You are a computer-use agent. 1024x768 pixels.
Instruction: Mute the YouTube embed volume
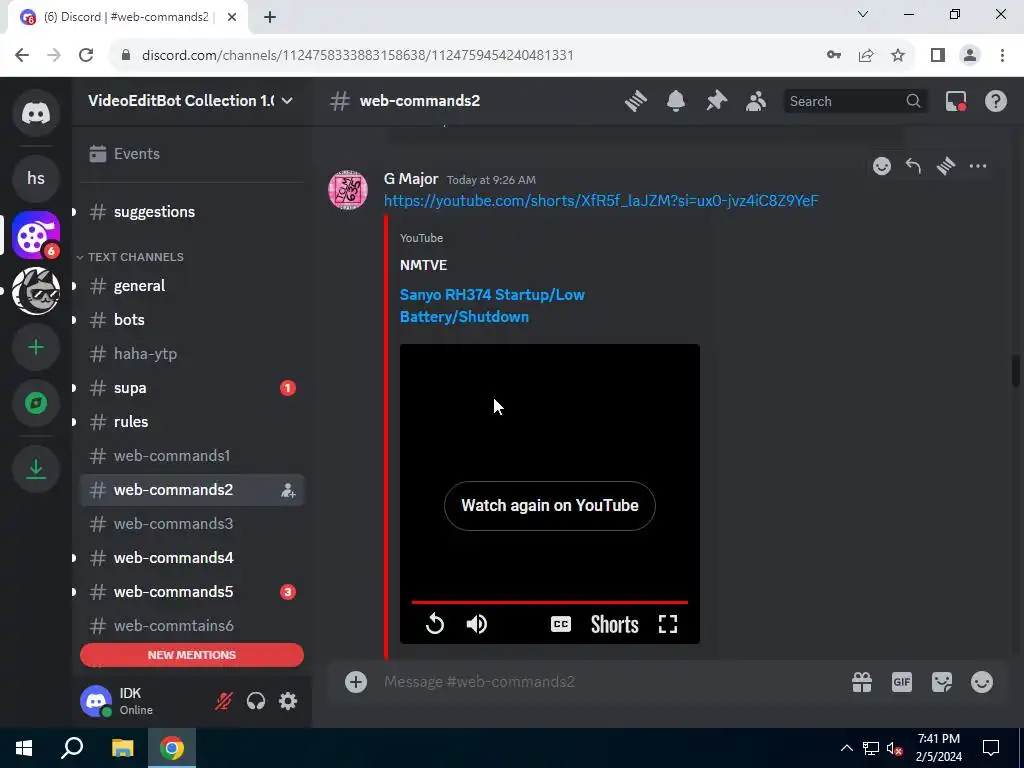477,624
